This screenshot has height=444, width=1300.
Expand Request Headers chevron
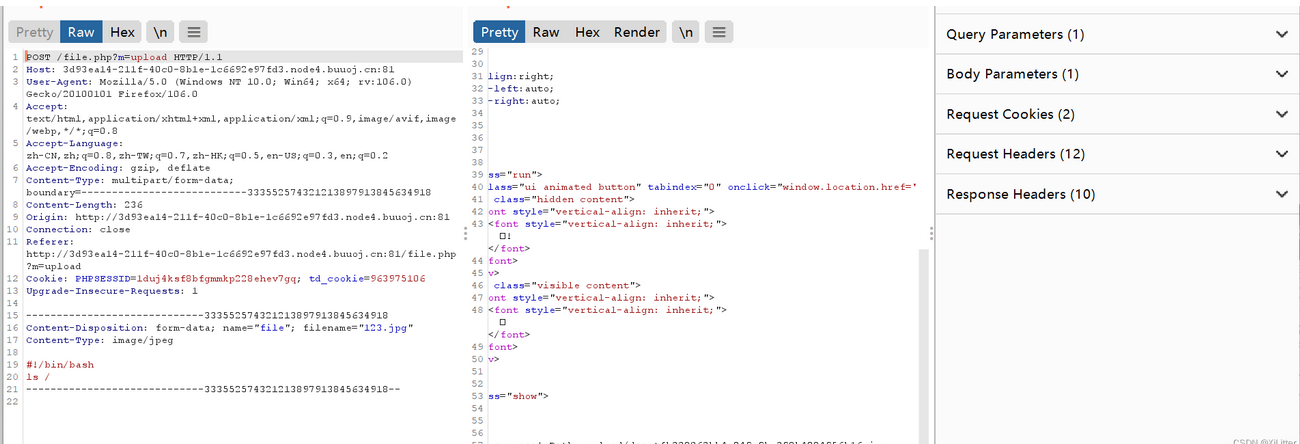click(x=1281, y=154)
